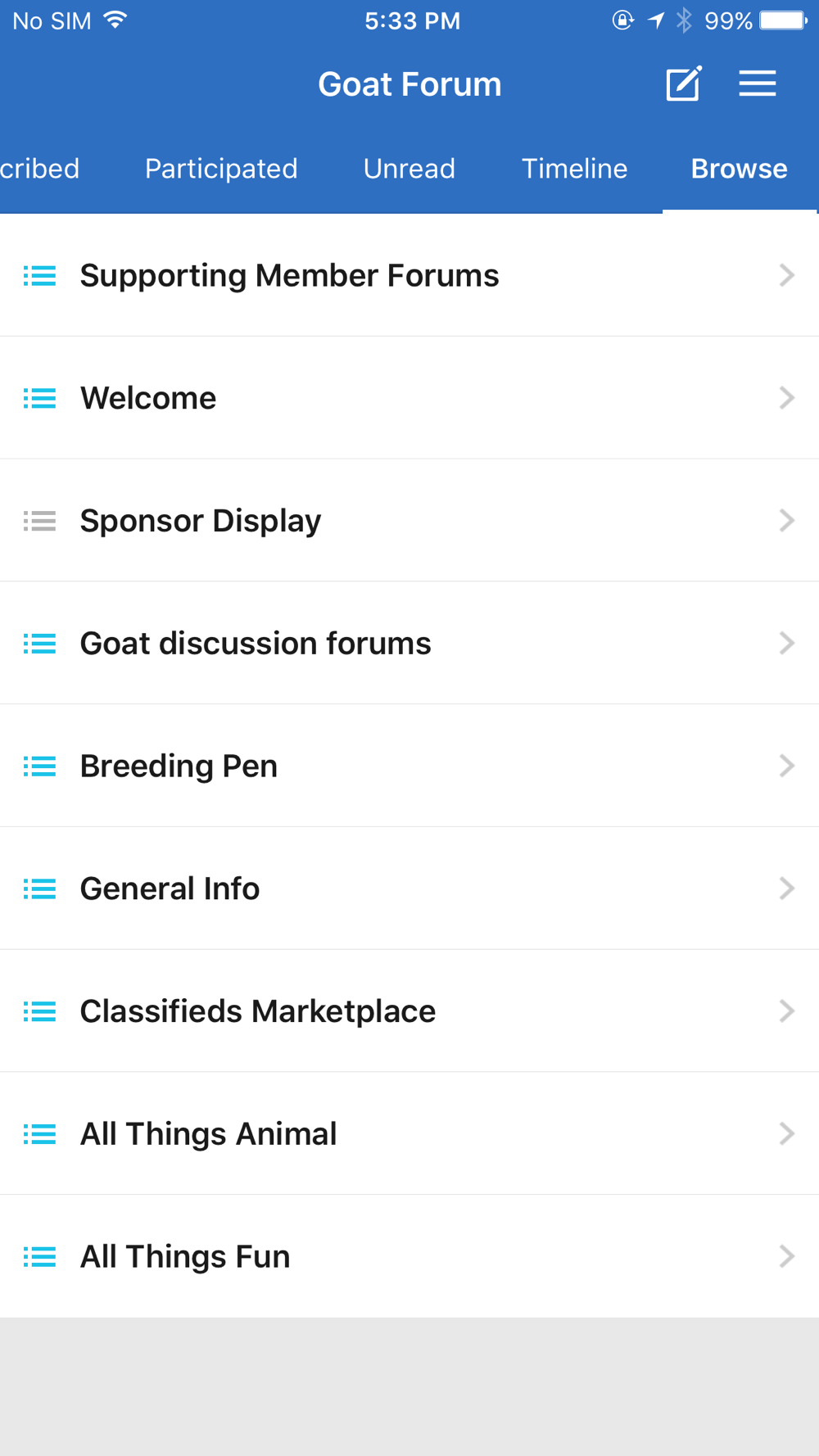Open the Welcome forum category
819x1456 pixels.
click(x=148, y=399)
